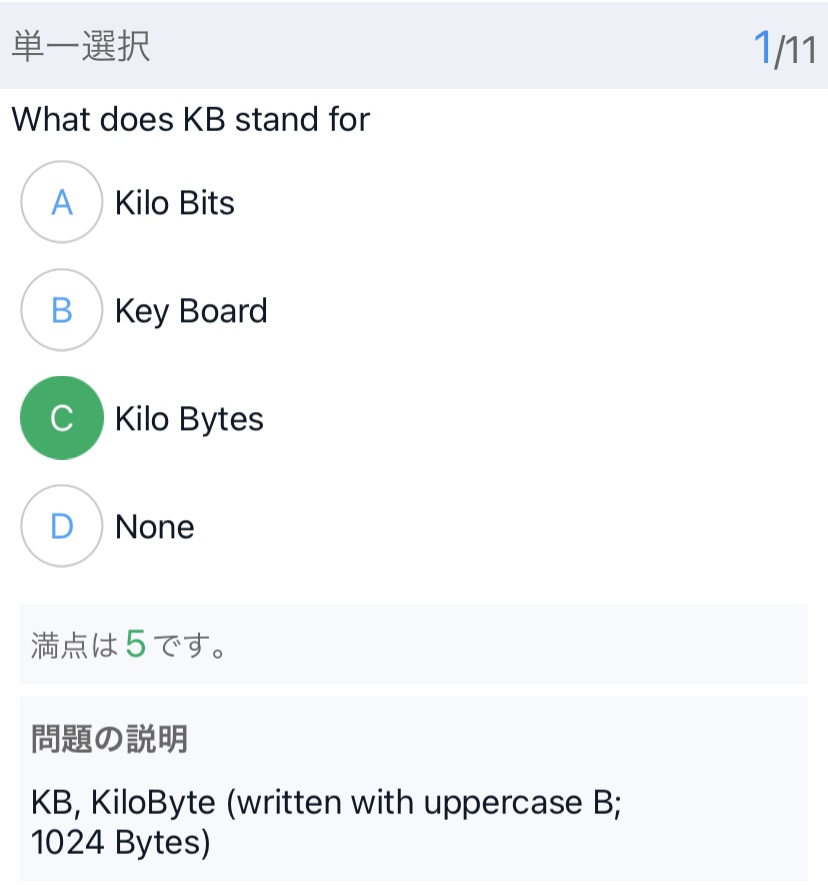Image resolution: width=828 pixels, height=885 pixels.
Task: Tap the "Key Board" answer label
Action: [x=191, y=311]
